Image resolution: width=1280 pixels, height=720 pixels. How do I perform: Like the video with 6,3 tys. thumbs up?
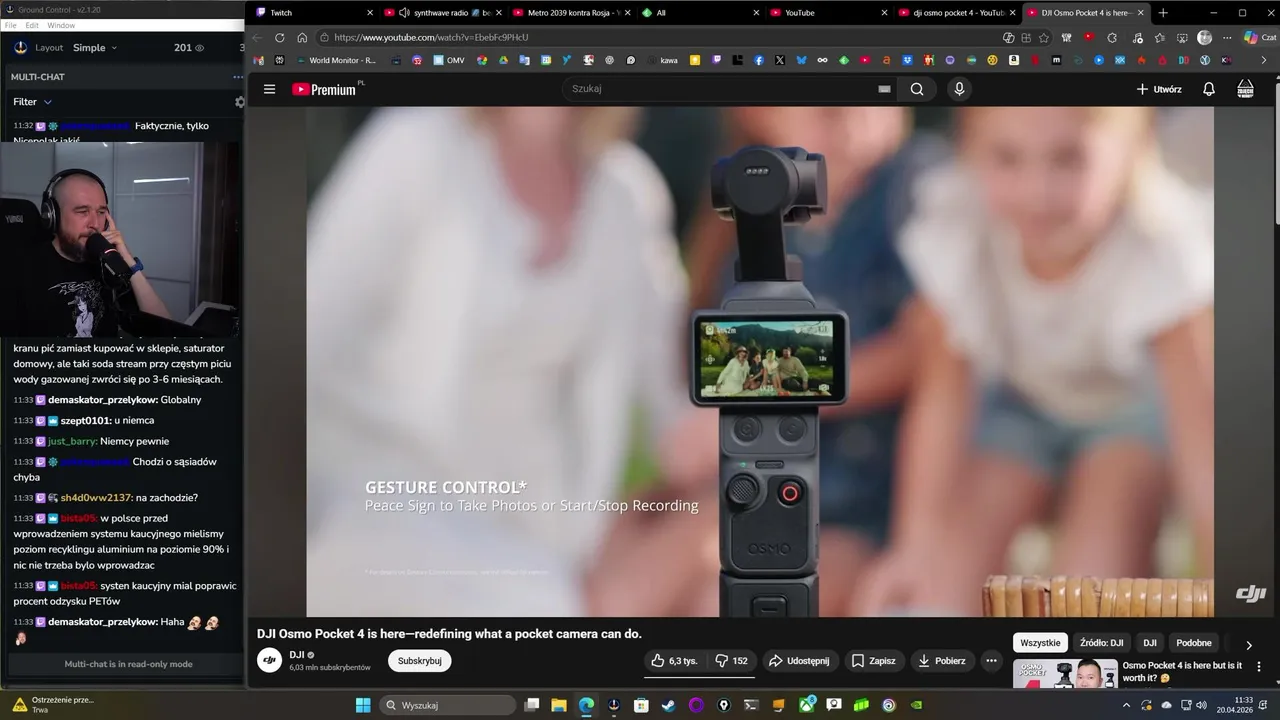[674, 661]
